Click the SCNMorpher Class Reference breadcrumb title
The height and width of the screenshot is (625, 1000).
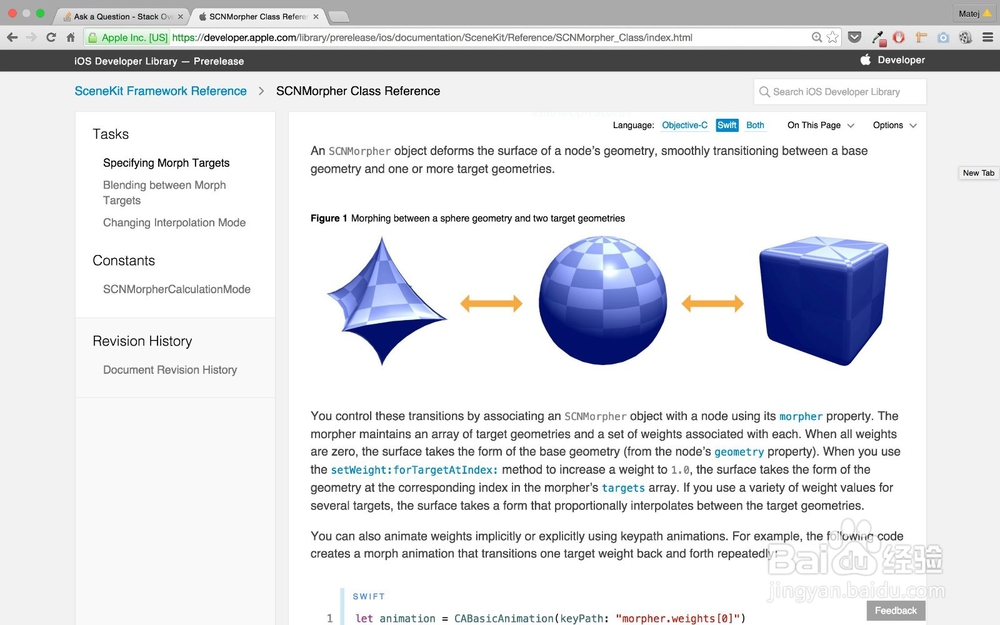tap(358, 91)
